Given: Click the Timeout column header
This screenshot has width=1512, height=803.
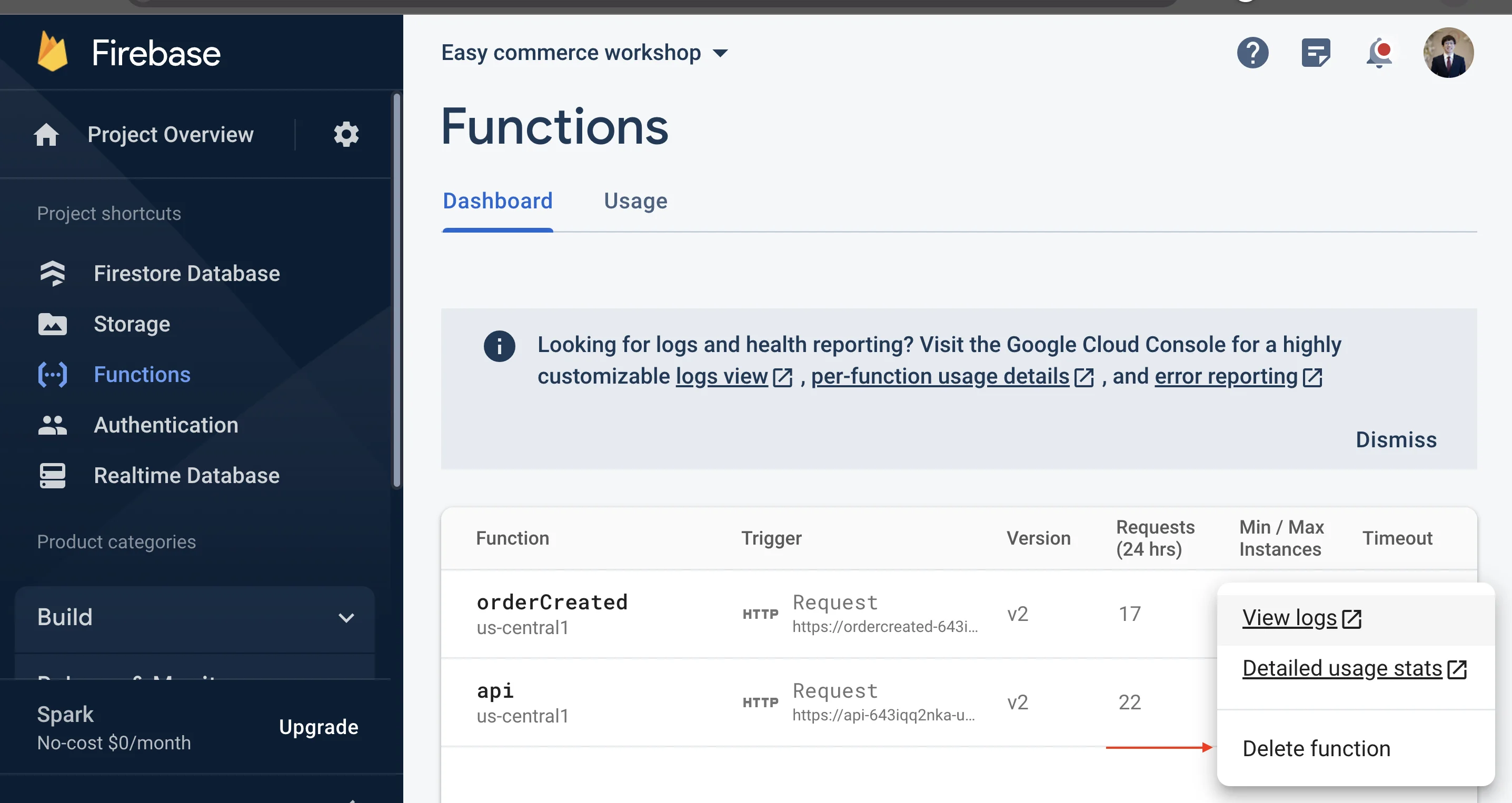Looking at the screenshot, I should coord(1397,538).
